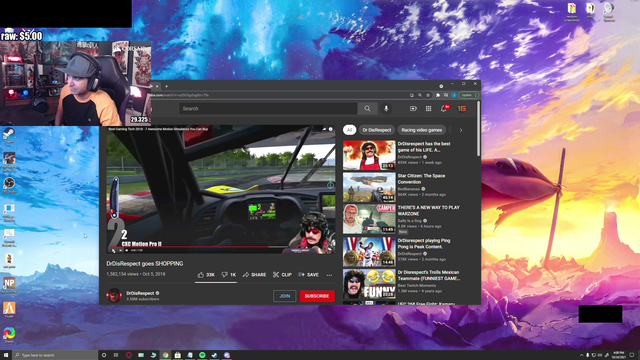Open the NP desktop shortcut
The image size is (640, 360).
click(9, 285)
